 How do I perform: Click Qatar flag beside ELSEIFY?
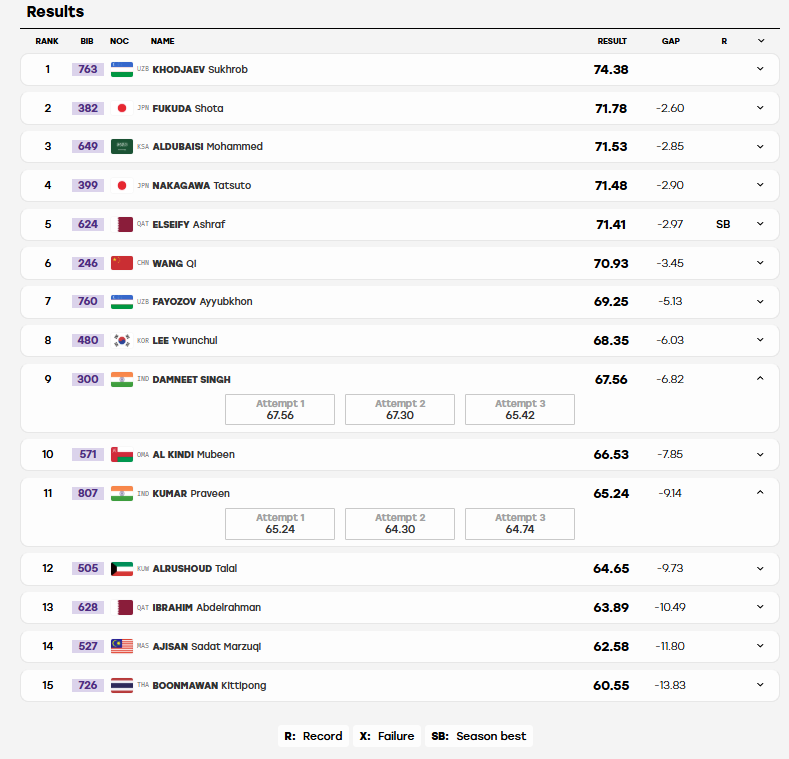coord(122,224)
